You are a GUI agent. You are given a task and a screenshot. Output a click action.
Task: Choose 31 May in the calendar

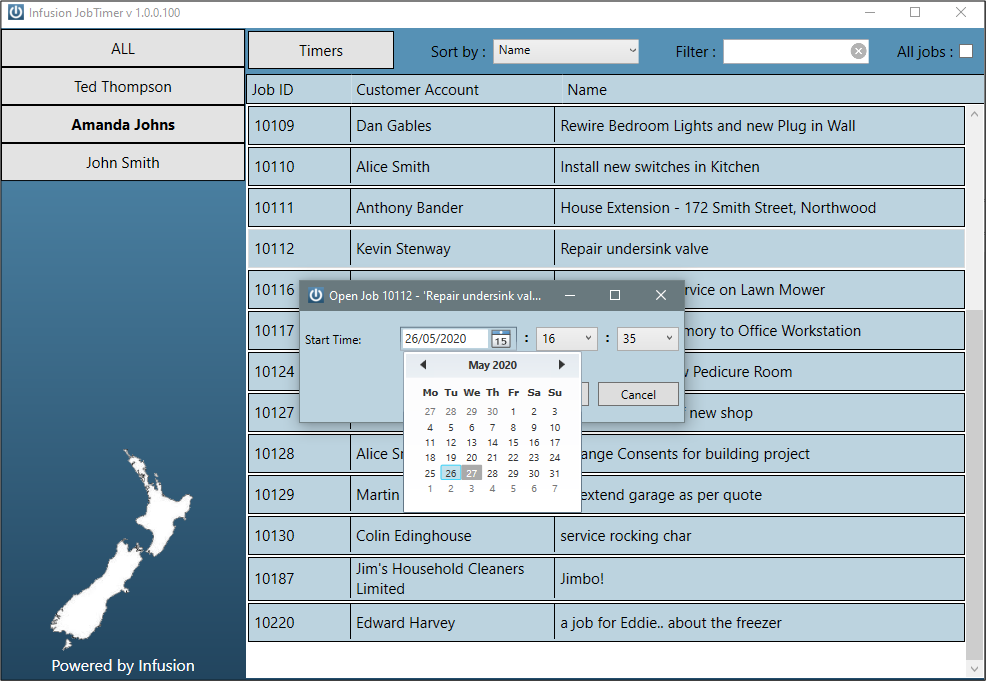[555, 473]
